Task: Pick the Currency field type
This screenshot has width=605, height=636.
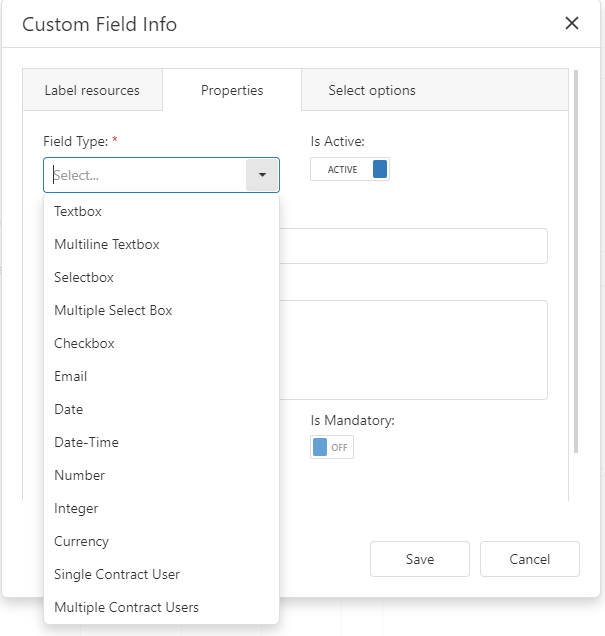Action: 161,541
